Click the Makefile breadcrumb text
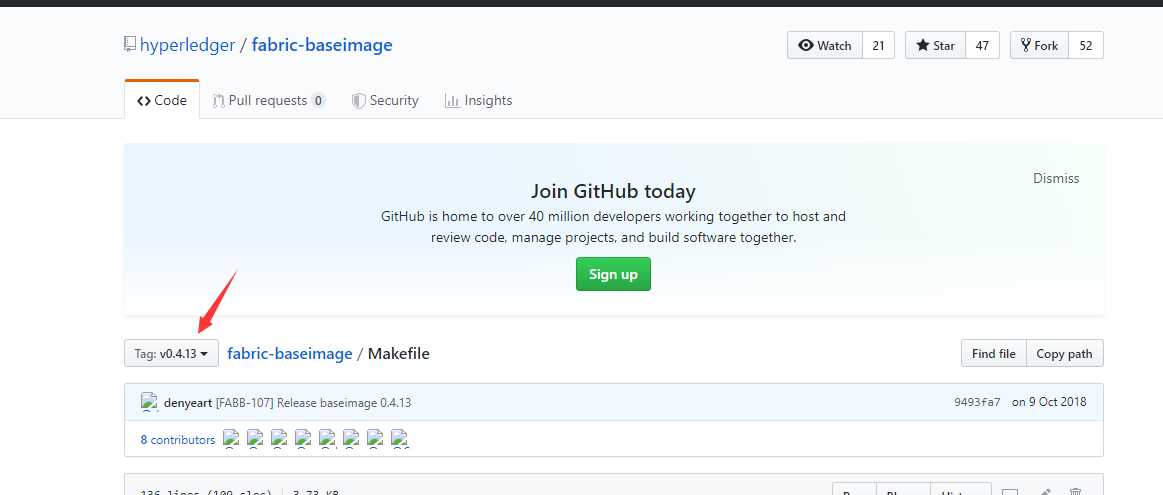The image size is (1163, 495). pos(398,353)
